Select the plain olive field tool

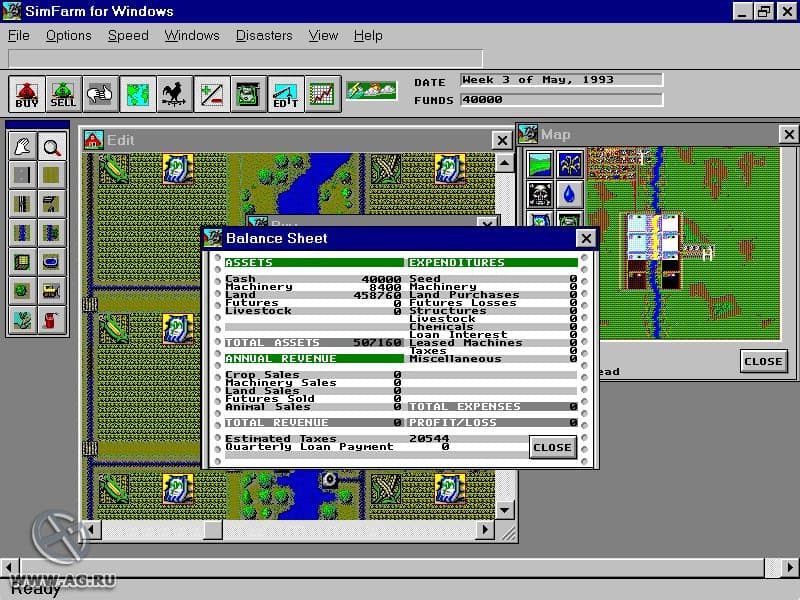click(52, 176)
